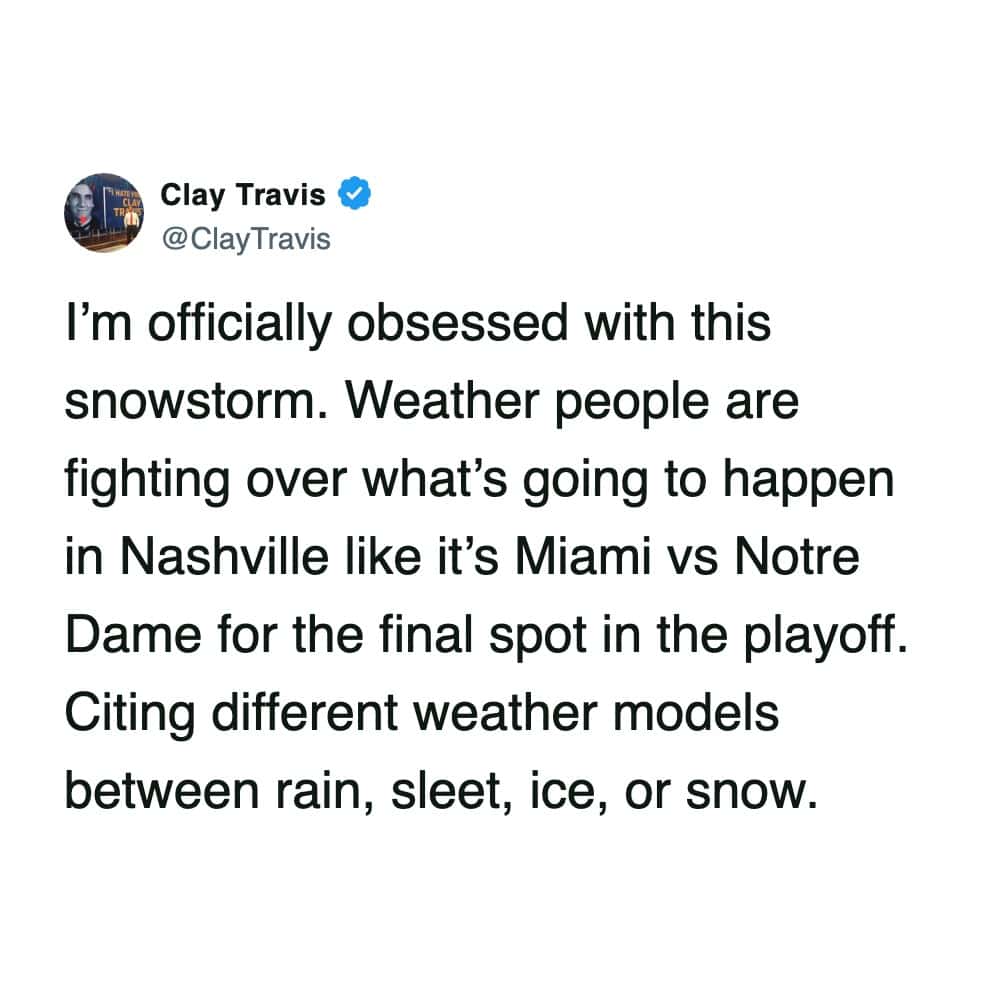The height and width of the screenshot is (1000, 1000).
Task: Open the @ClayTravis handle link
Action: click(245, 240)
